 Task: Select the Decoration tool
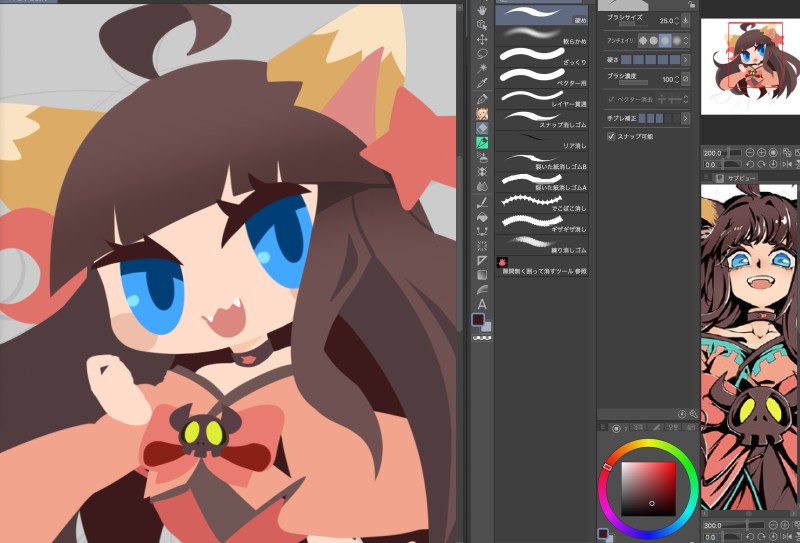click(x=482, y=172)
